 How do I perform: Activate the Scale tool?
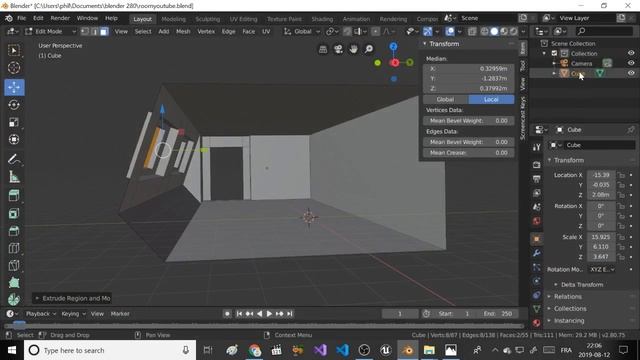pos(14,122)
